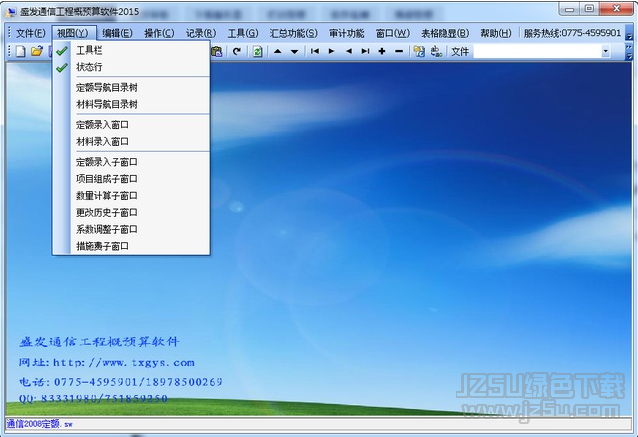The image size is (638, 437).
Task: Go to the previous record arrow
Action: (x=348, y=51)
